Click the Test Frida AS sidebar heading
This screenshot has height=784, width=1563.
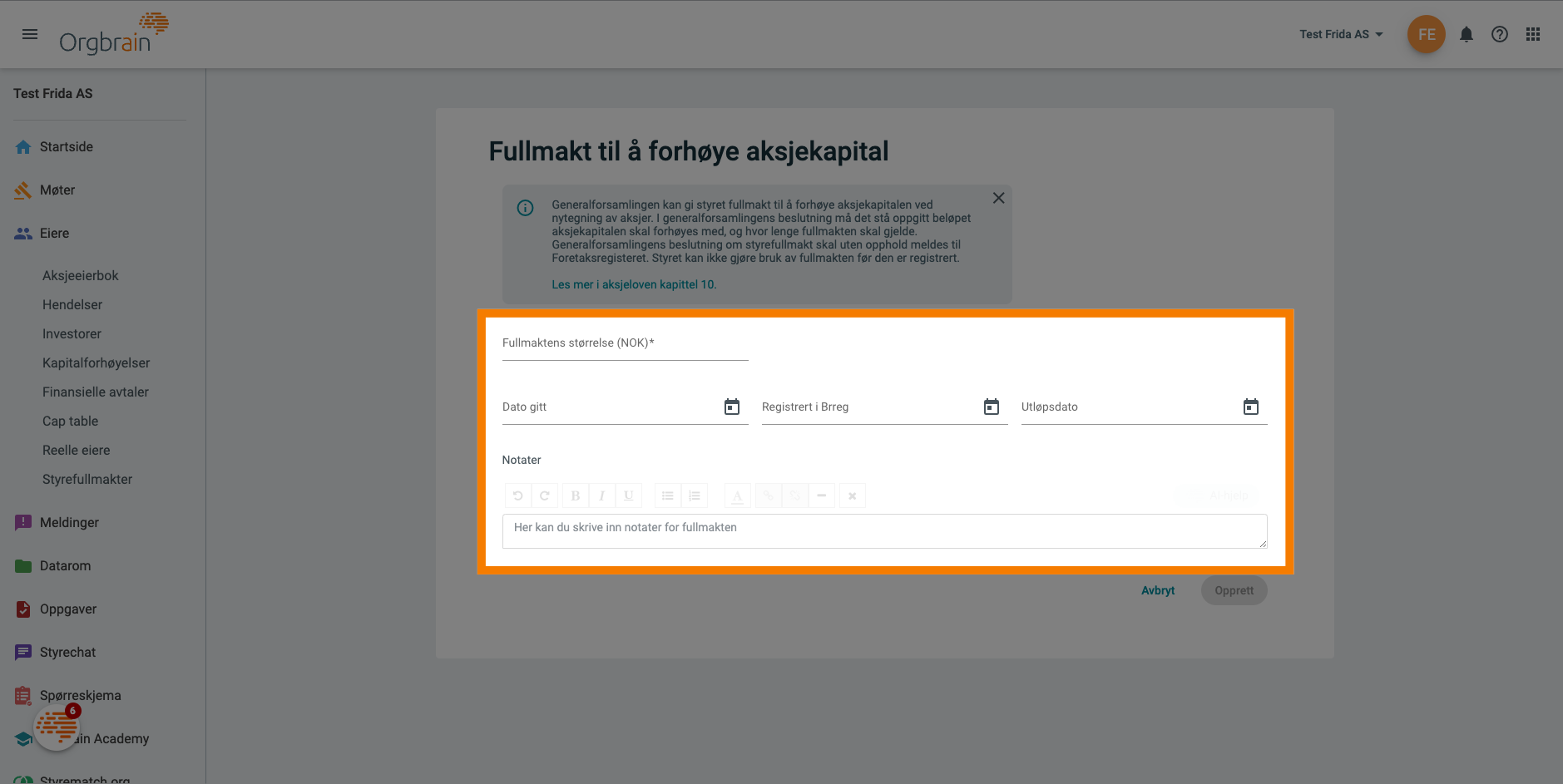tap(53, 94)
